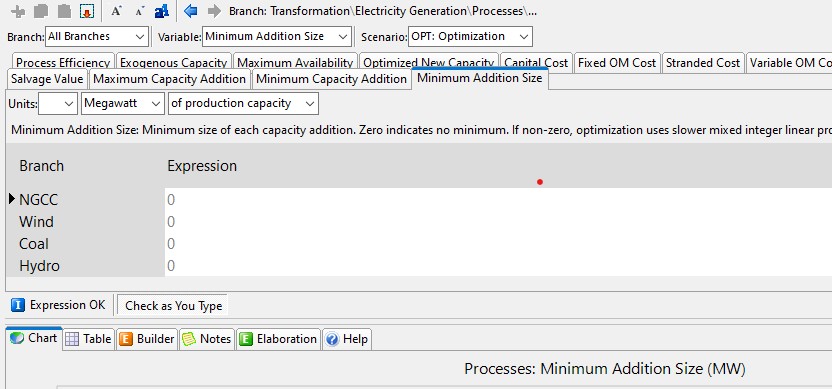832x389 pixels.
Task: Switch to Maximum Capacity Addition tab
Action: 170,79
